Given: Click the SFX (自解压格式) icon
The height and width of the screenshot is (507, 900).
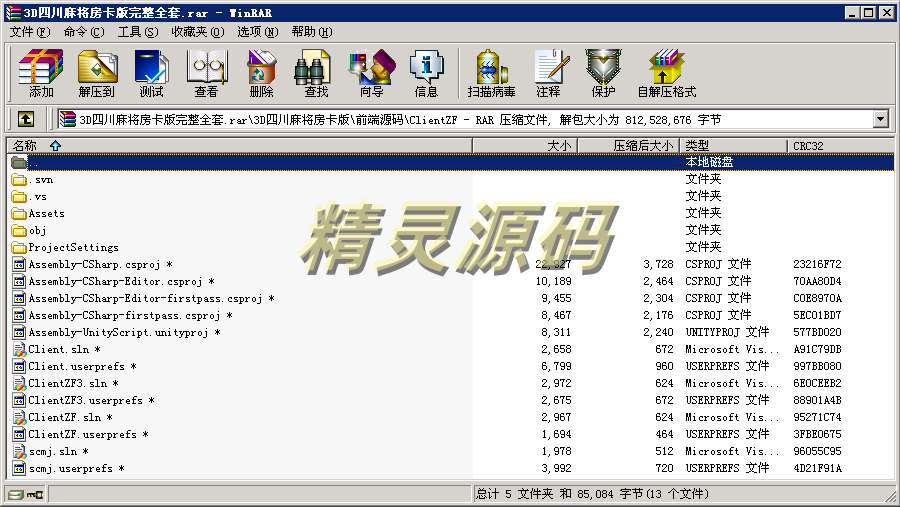Looking at the screenshot, I should click(666, 73).
